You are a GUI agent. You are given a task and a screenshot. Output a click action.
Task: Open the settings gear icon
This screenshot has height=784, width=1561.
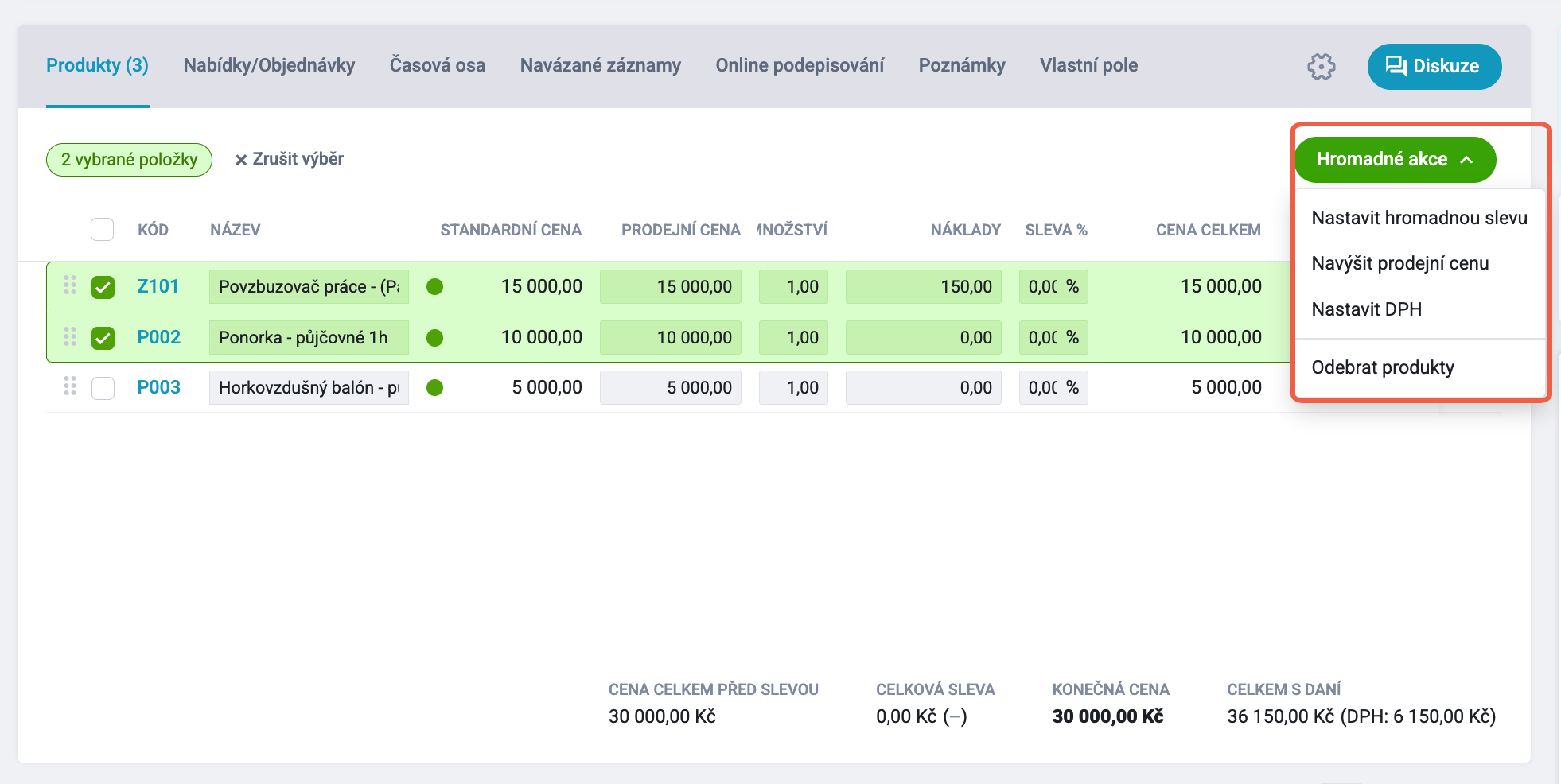coord(1321,67)
